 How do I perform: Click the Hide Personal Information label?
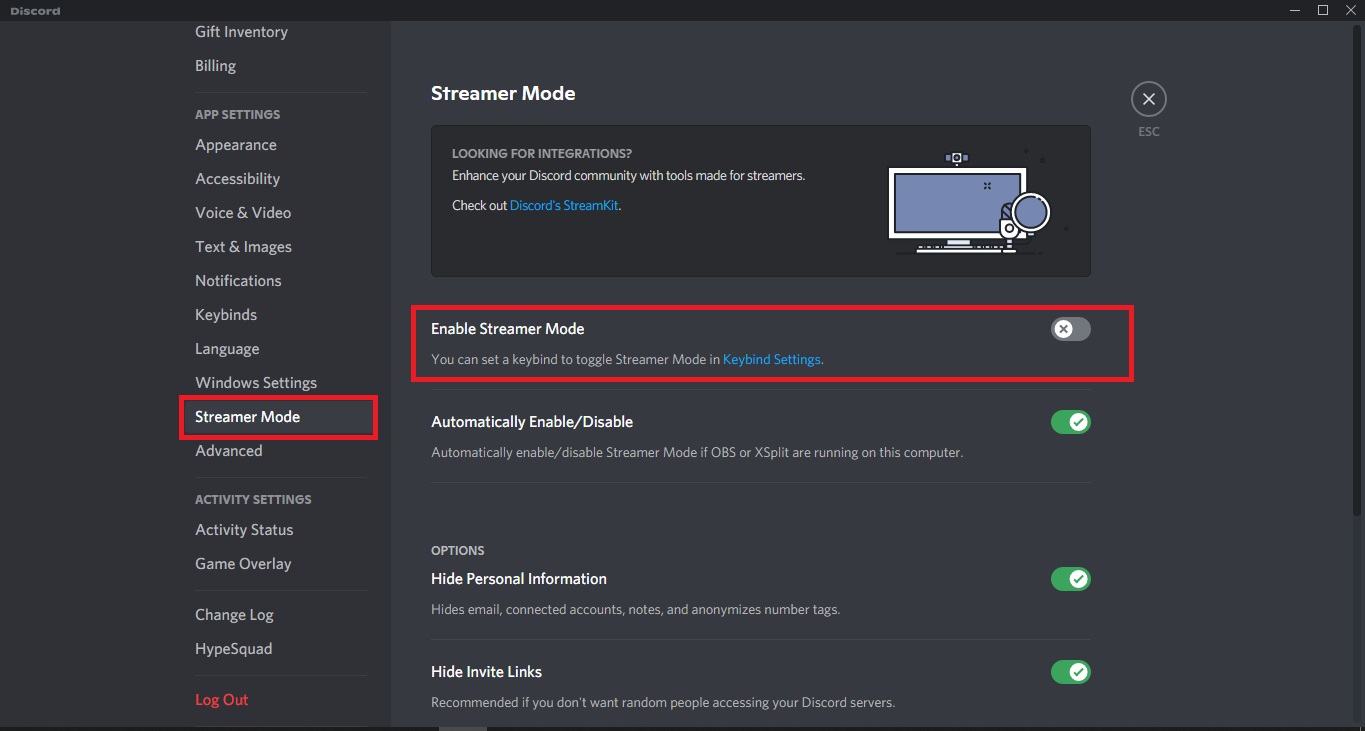click(x=519, y=579)
